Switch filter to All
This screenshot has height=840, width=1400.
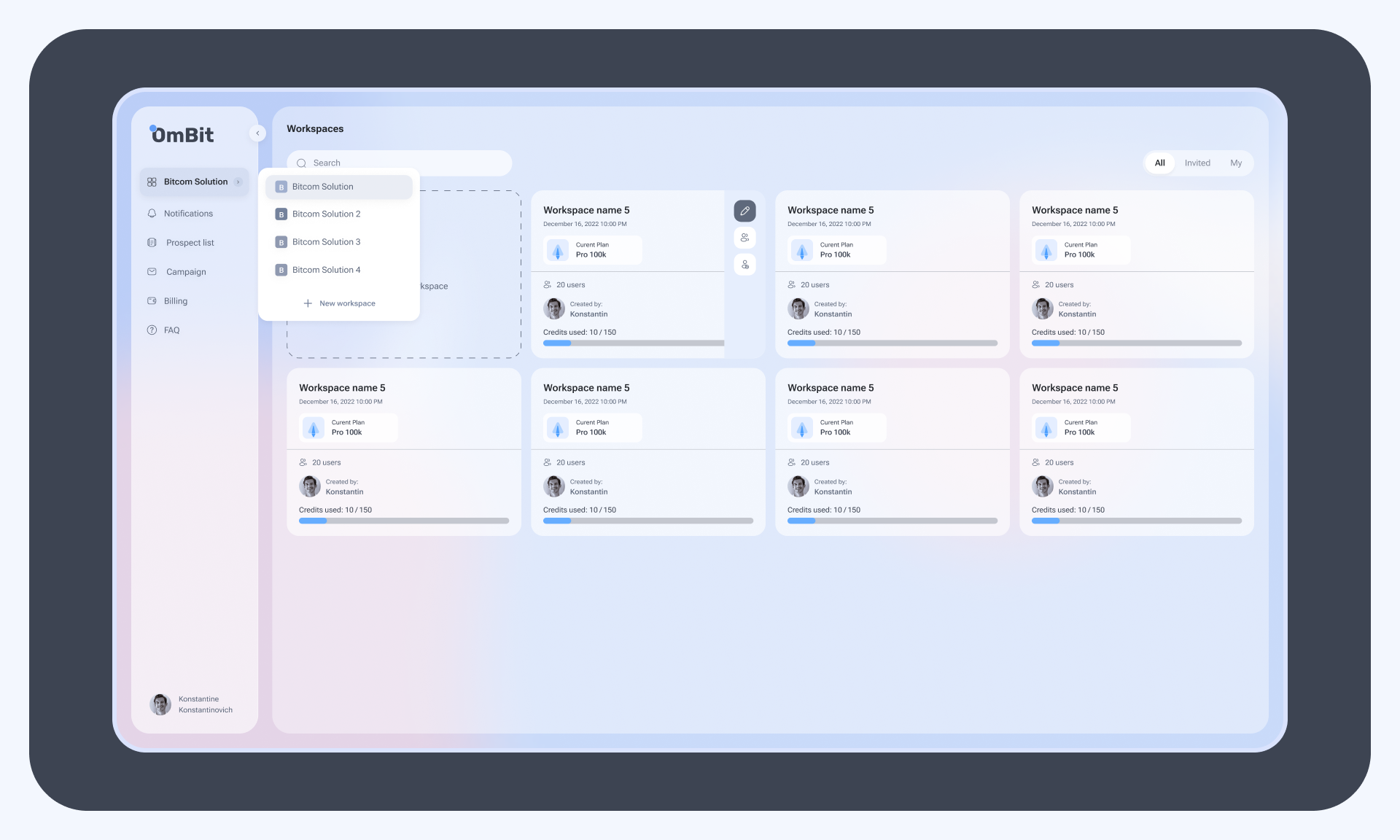1159,163
